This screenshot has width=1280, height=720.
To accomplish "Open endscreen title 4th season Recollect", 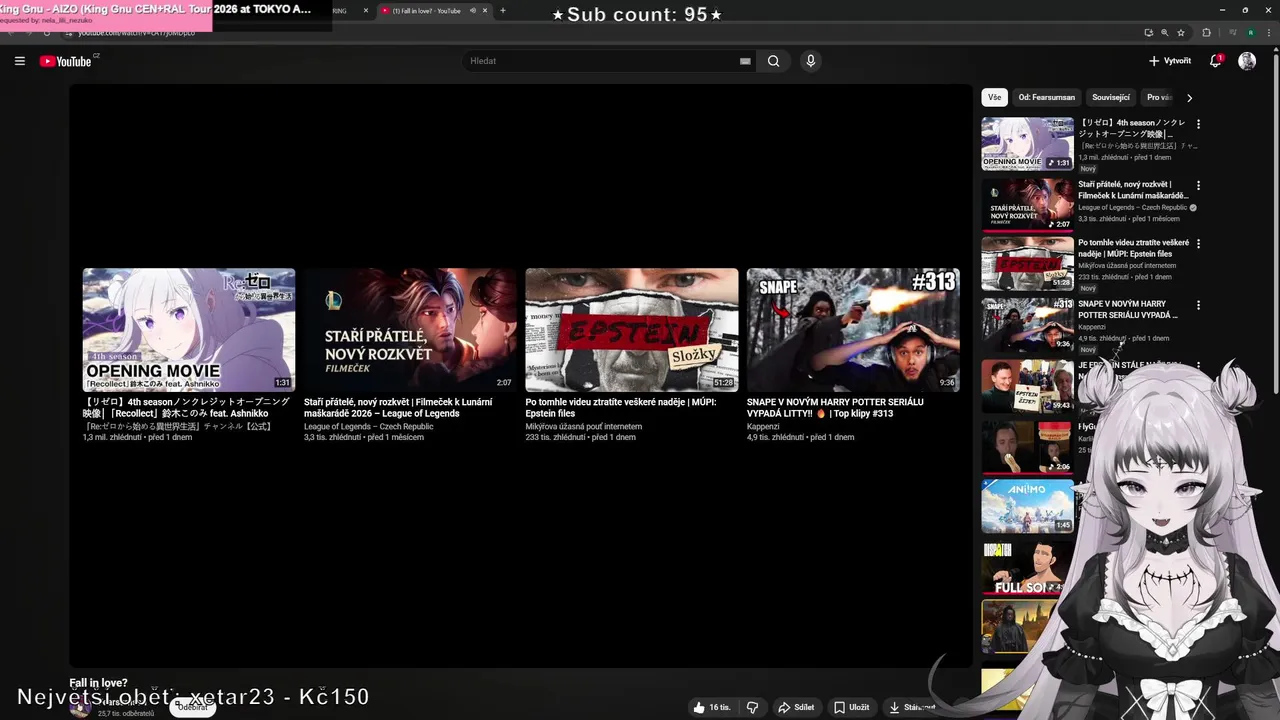I will pos(186,407).
